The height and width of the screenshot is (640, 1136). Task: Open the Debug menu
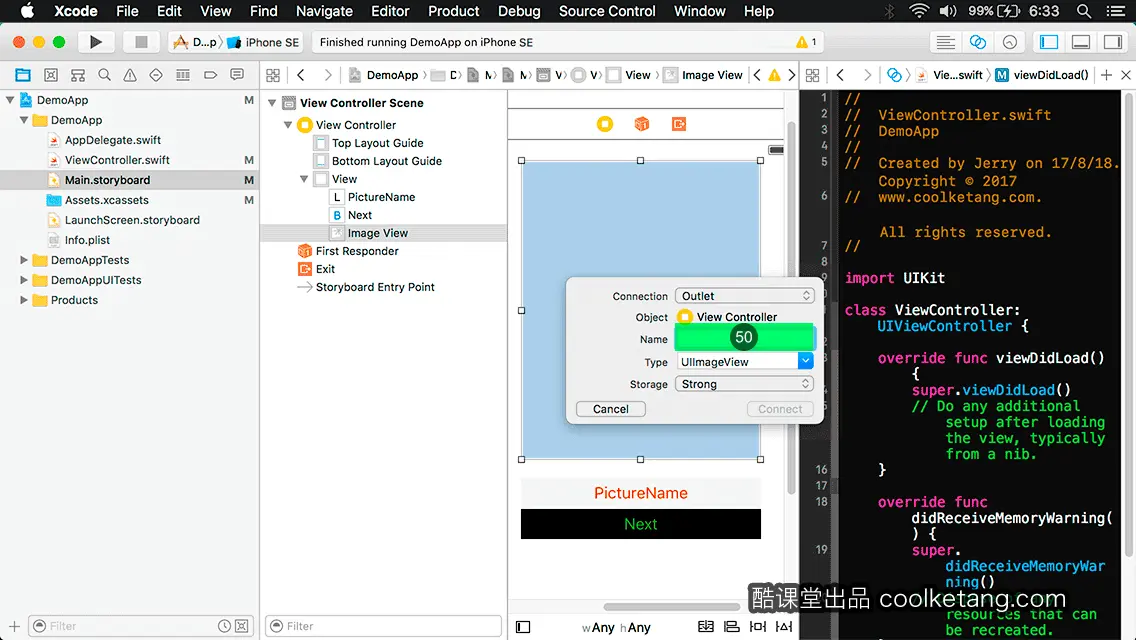pos(519,11)
